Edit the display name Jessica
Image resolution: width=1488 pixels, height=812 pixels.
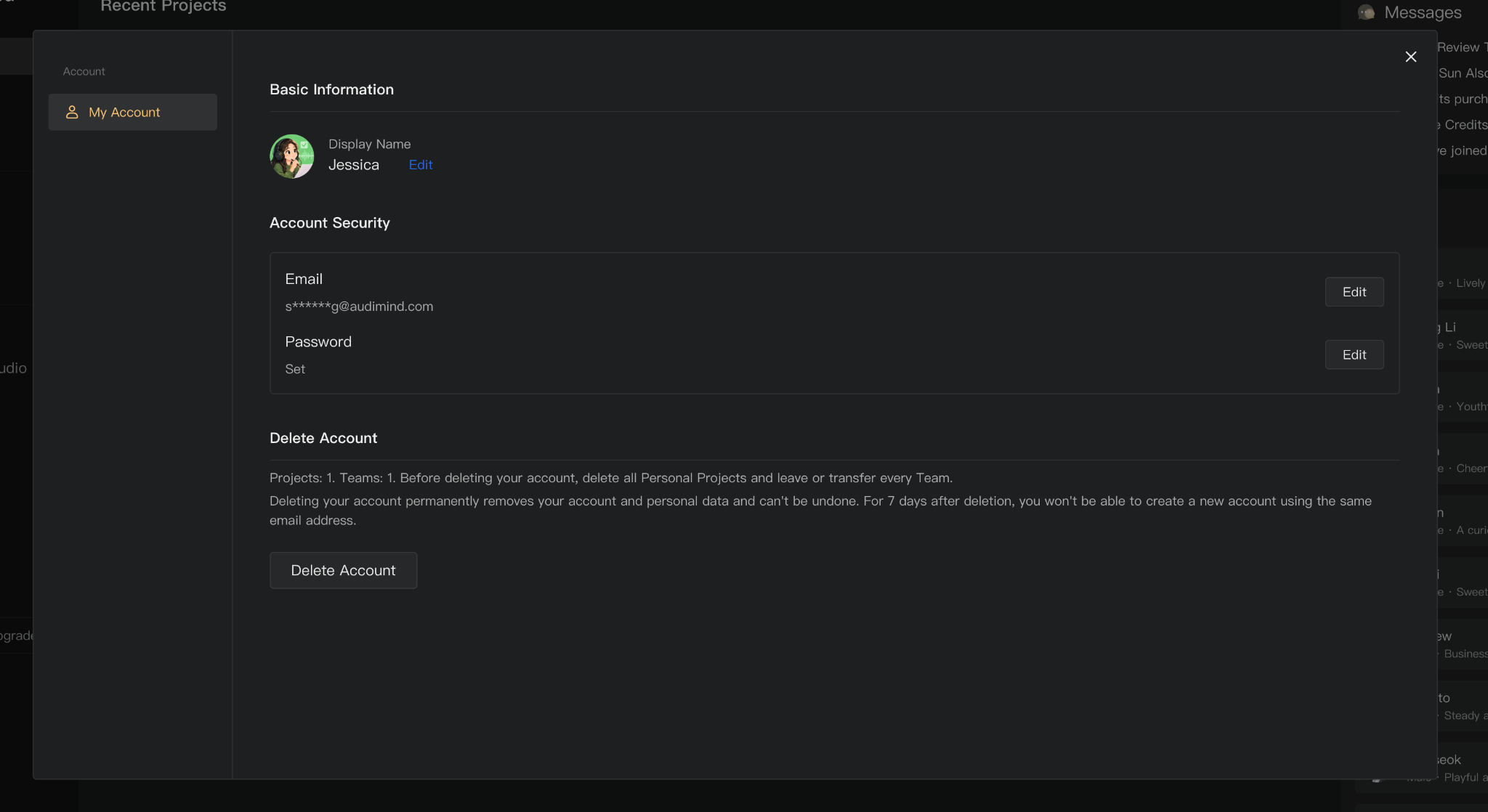coord(421,165)
